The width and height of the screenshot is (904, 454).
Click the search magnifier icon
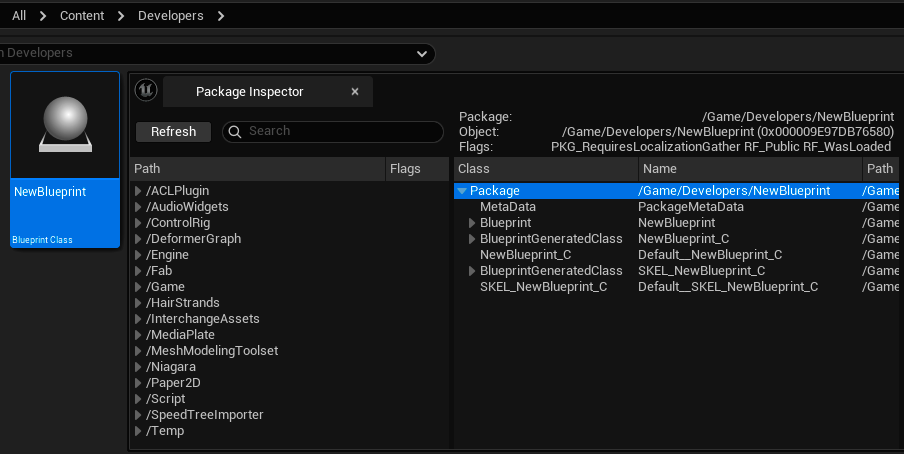pos(235,131)
